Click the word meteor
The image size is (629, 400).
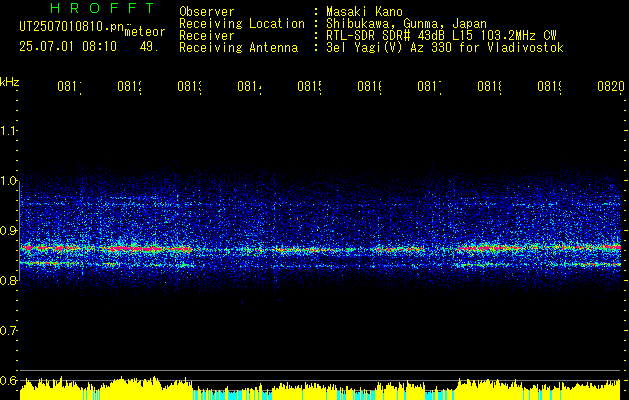[x=145, y=32]
